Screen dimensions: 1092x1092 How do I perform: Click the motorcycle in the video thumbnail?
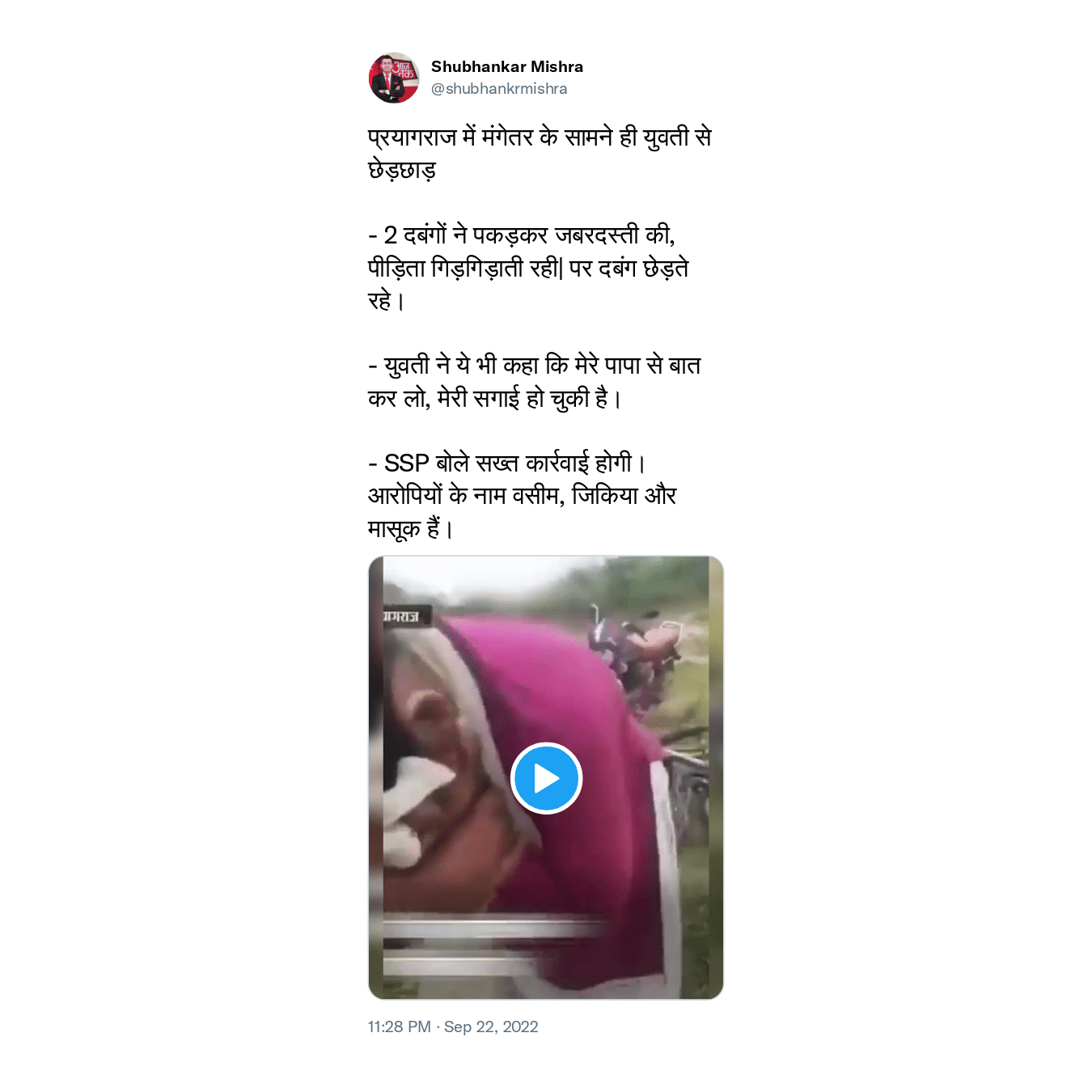634,657
